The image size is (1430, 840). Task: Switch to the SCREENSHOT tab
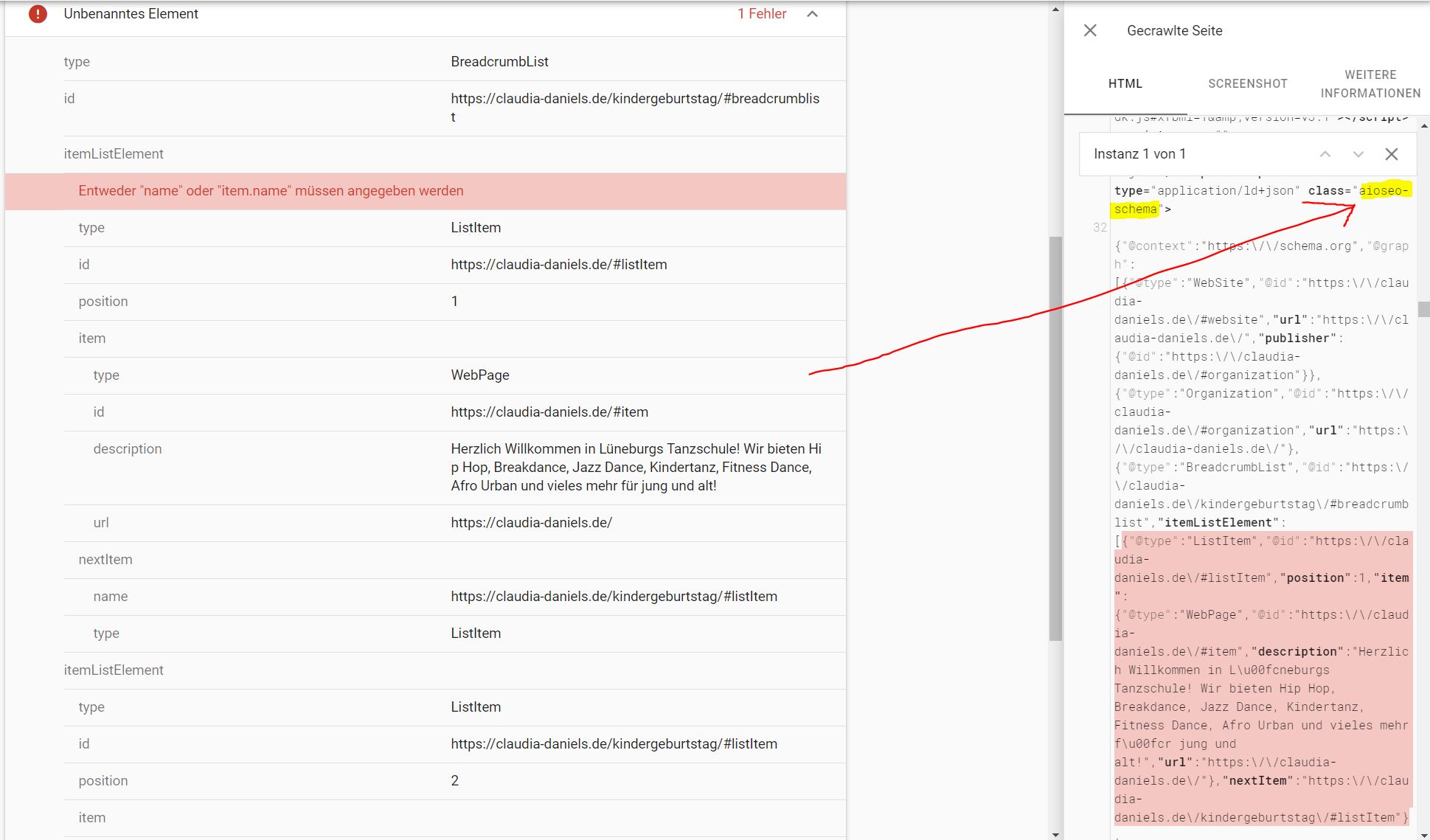1247,83
